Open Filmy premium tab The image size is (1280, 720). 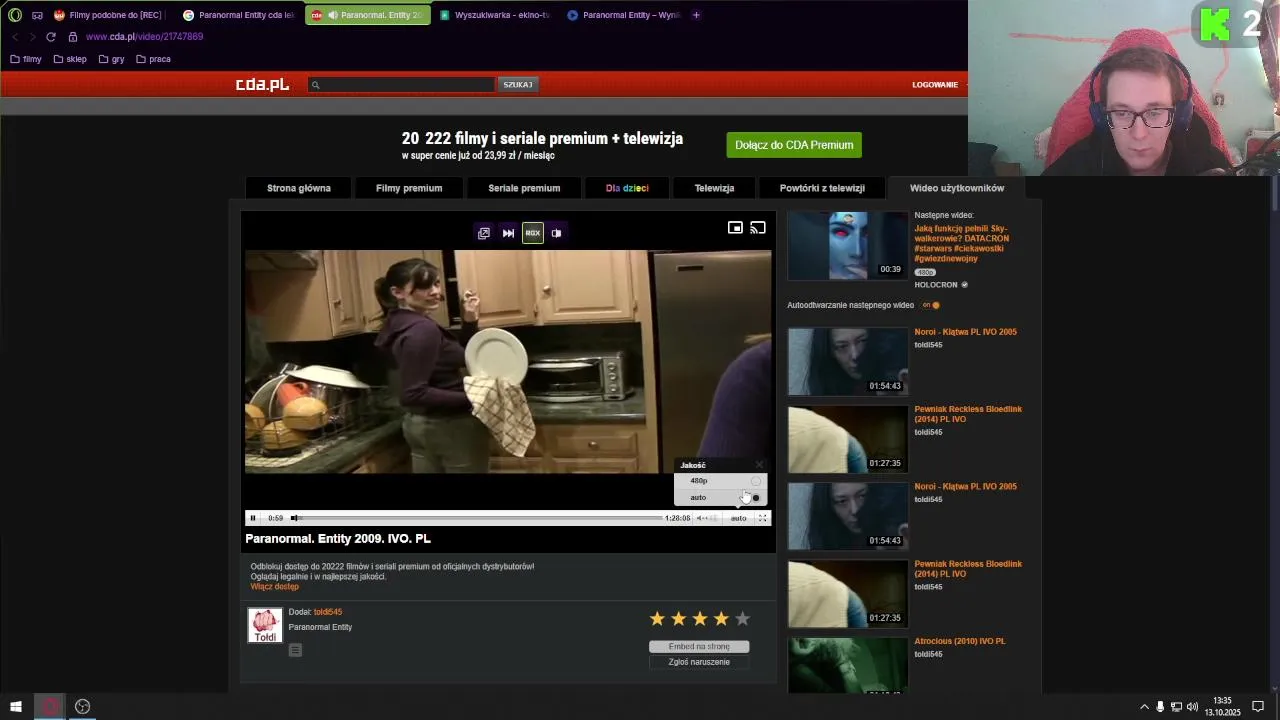pyautogui.click(x=409, y=188)
